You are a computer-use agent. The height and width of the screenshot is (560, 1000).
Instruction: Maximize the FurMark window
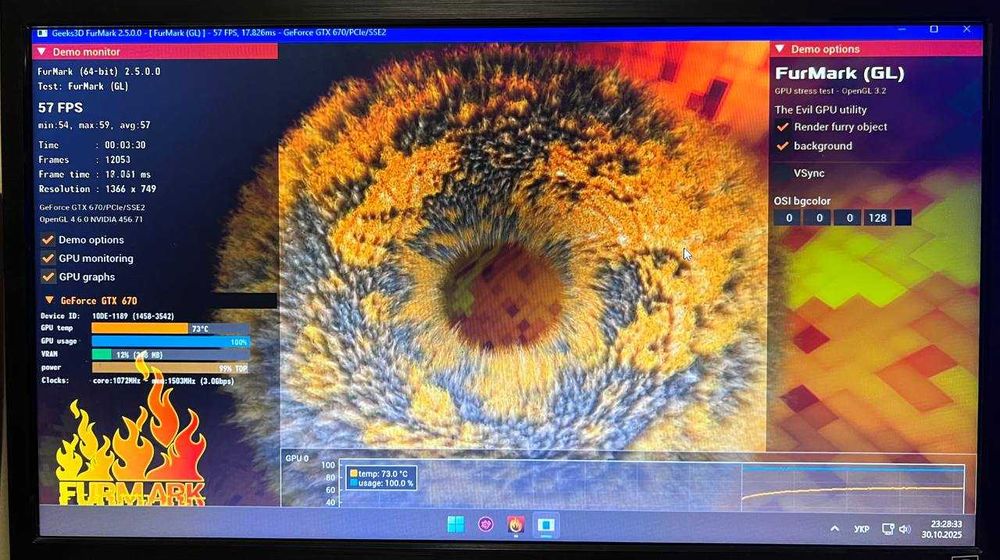point(934,29)
